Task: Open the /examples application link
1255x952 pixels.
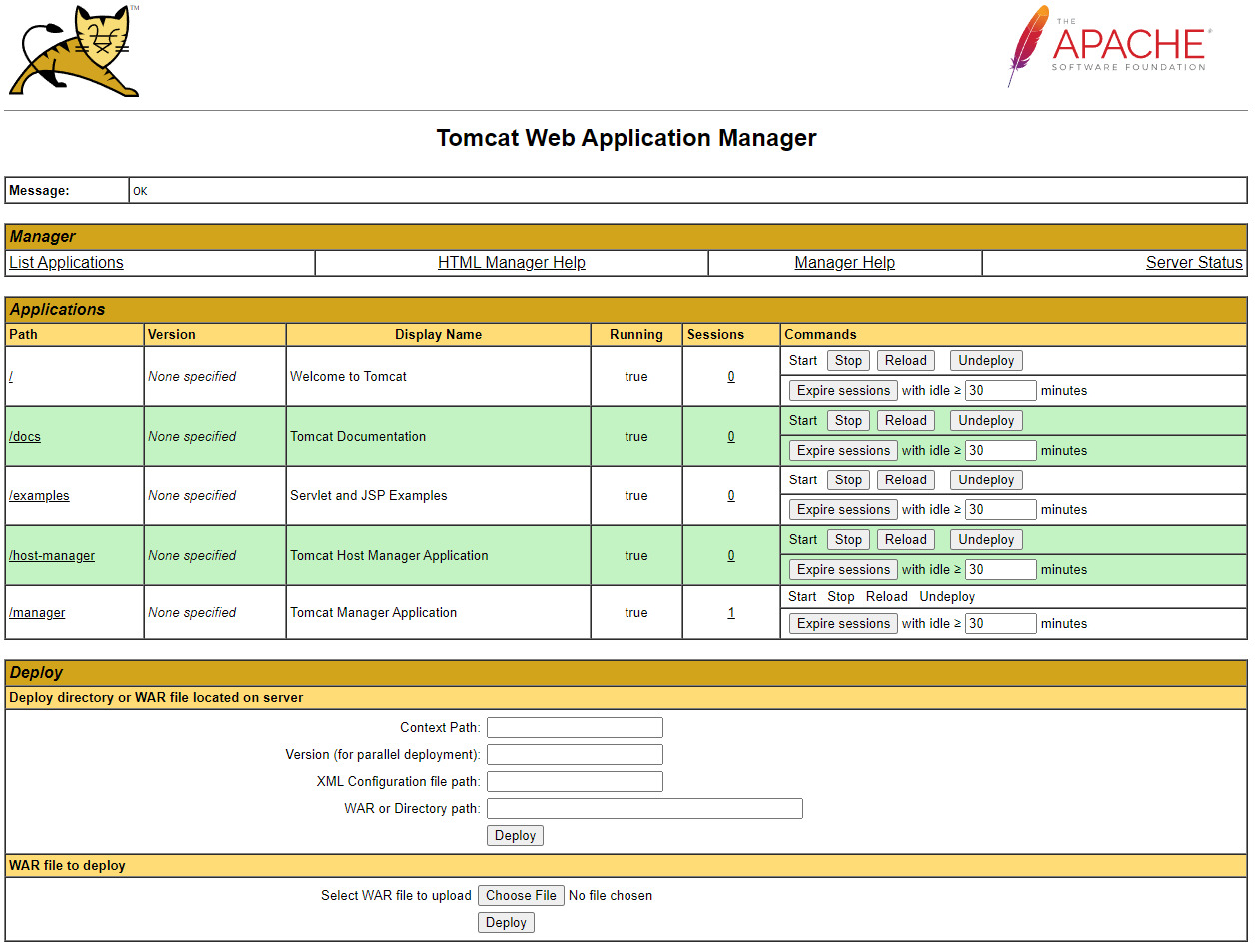Action: (x=40, y=496)
